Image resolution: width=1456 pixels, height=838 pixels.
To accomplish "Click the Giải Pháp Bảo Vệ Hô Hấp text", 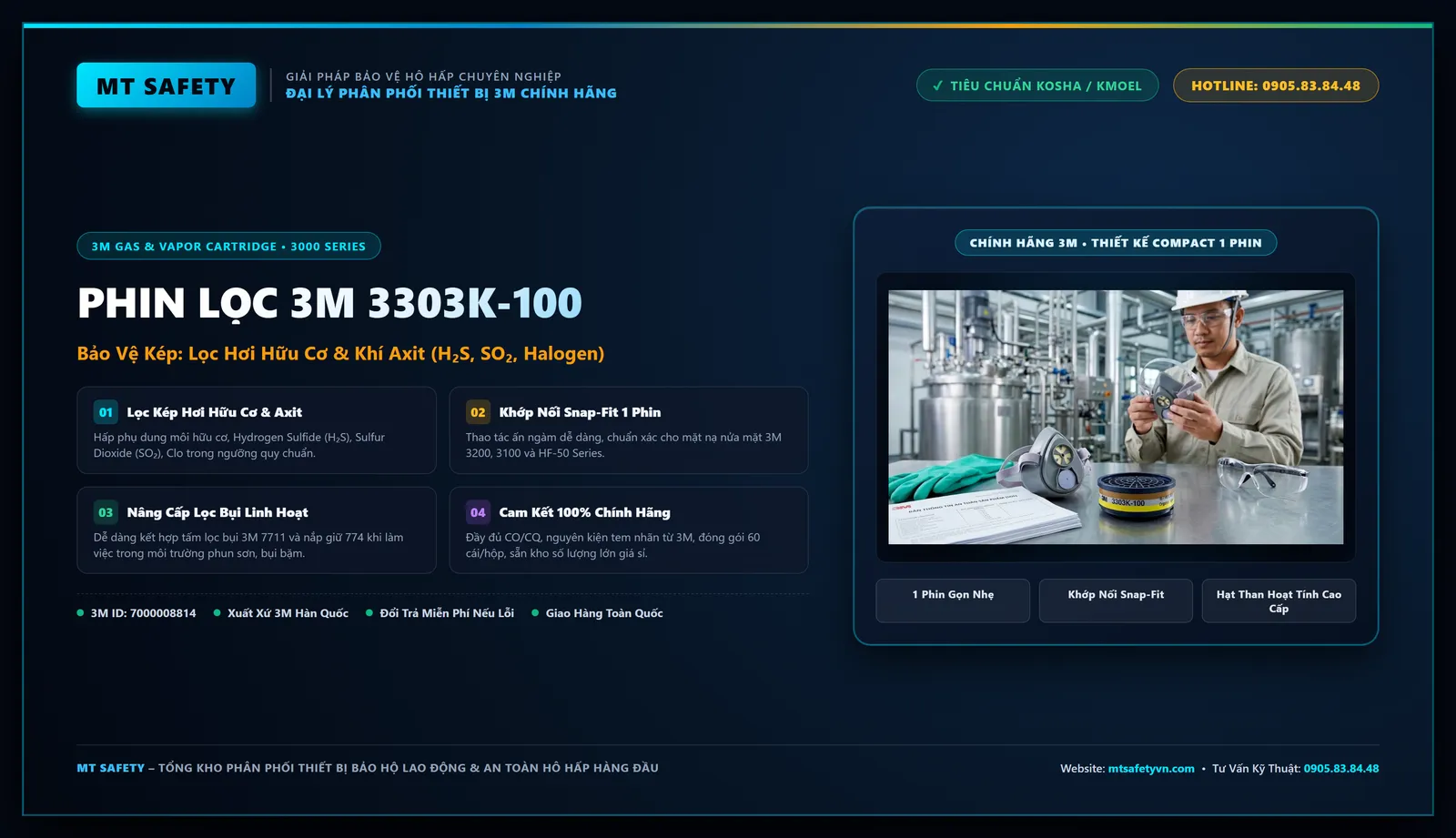I will pyautogui.click(x=423, y=76).
